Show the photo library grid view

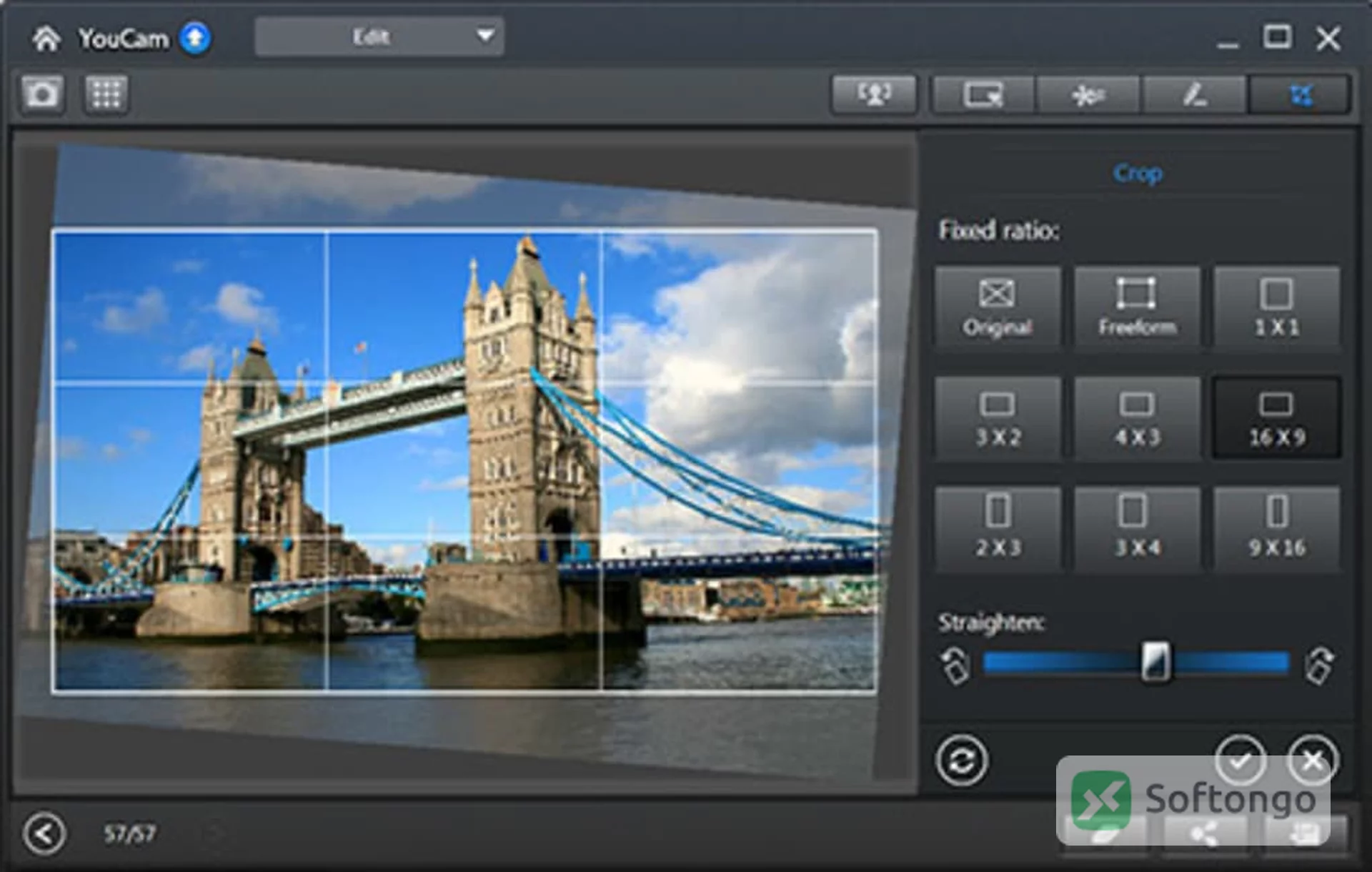pos(106,94)
